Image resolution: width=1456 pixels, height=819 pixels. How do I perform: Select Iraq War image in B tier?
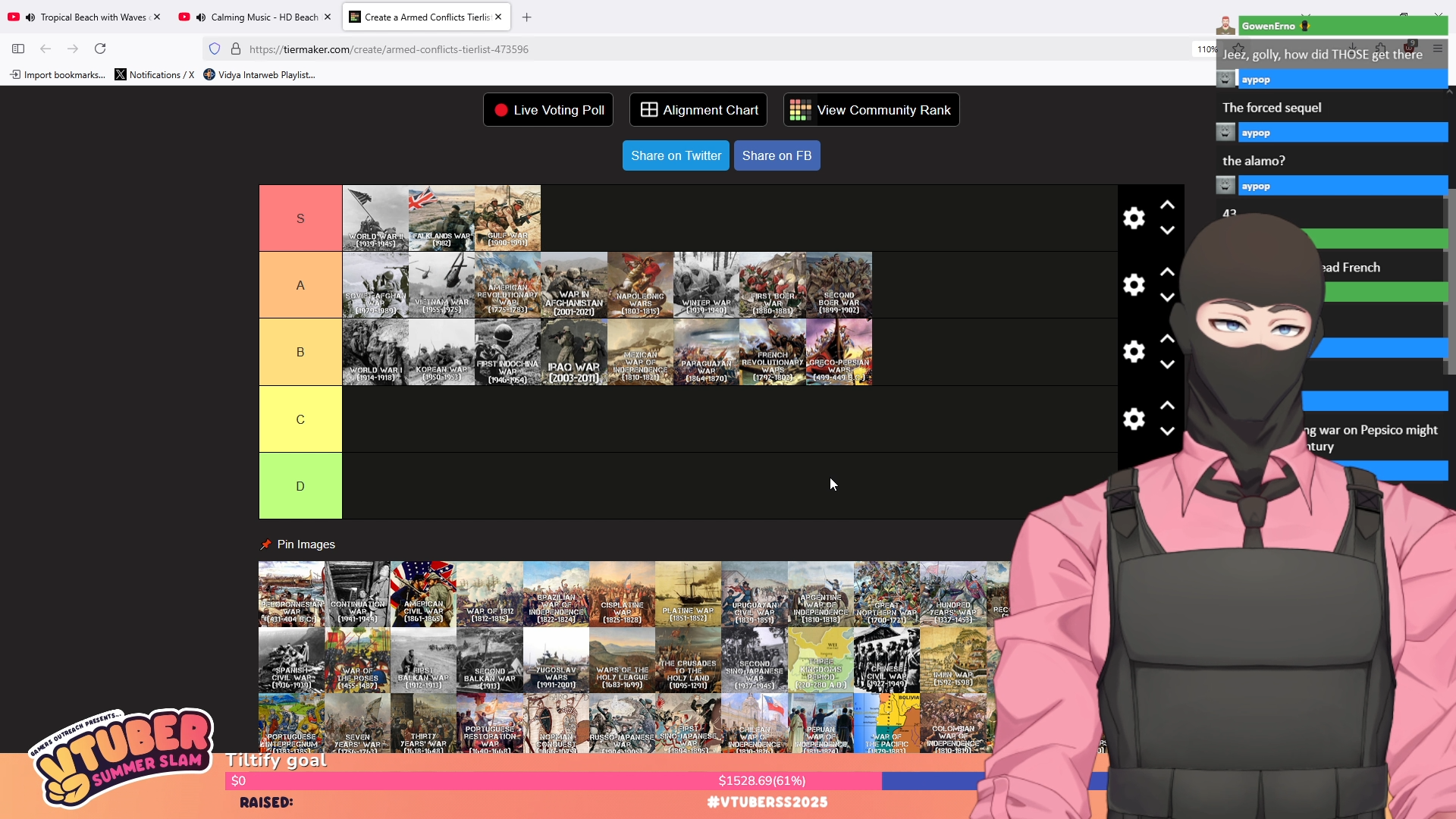pos(574,352)
